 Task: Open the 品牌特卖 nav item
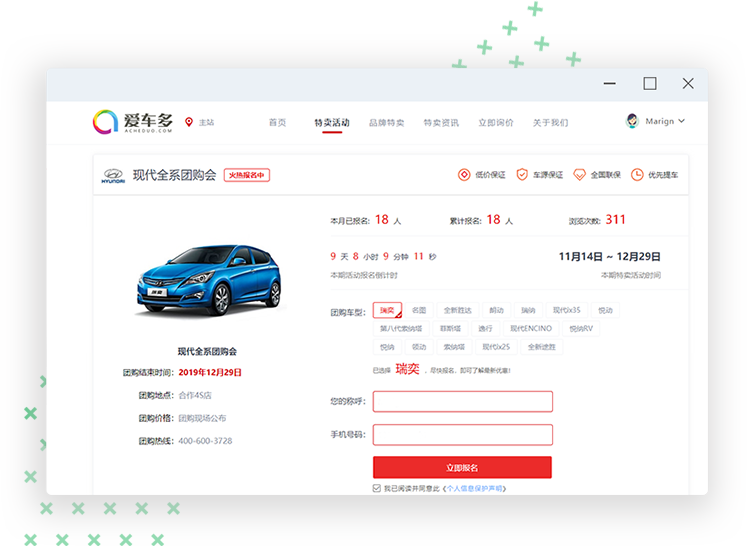(386, 122)
